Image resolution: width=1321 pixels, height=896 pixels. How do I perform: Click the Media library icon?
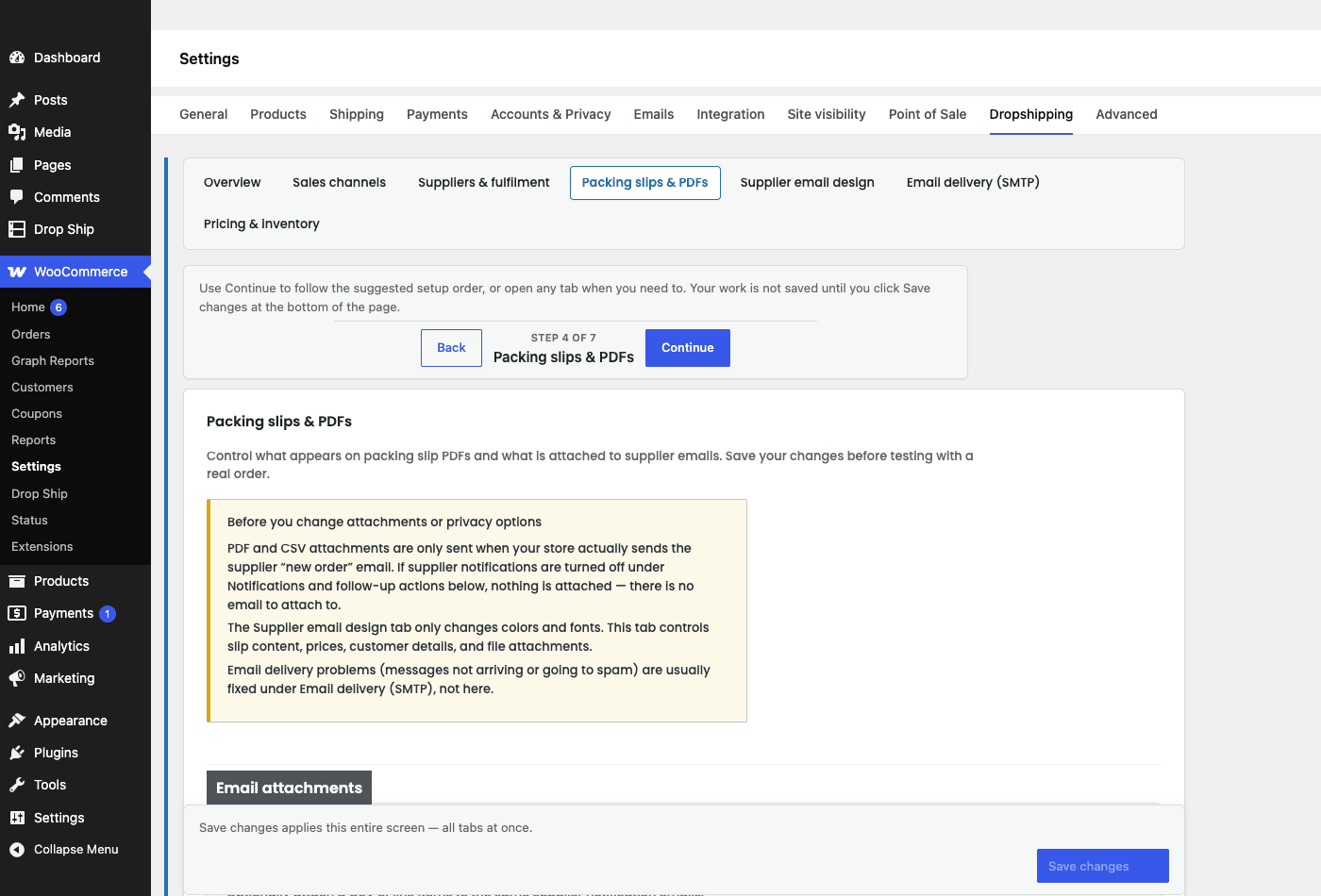click(17, 132)
